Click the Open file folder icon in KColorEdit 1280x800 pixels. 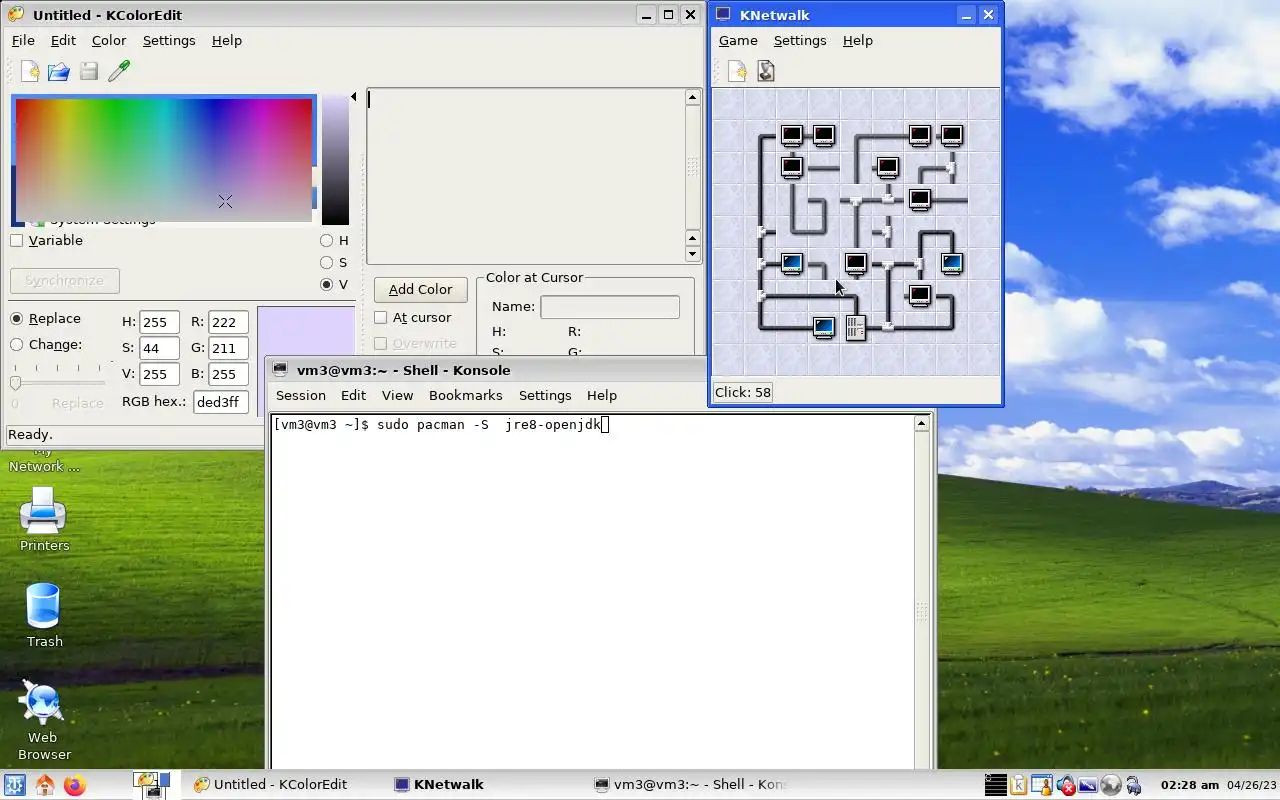point(59,71)
